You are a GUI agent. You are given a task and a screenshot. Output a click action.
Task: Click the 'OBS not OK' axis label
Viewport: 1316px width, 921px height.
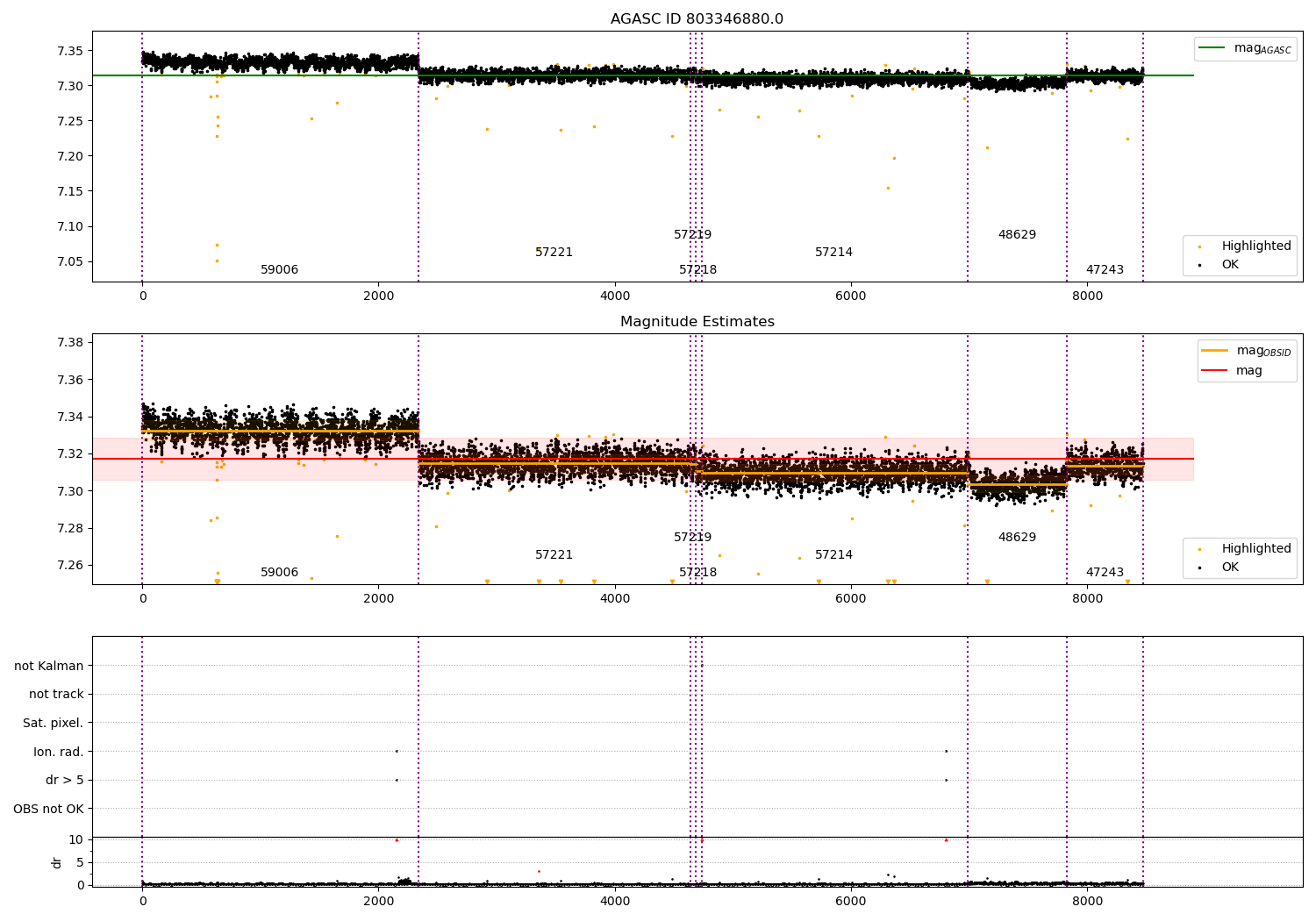pyautogui.click(x=48, y=809)
